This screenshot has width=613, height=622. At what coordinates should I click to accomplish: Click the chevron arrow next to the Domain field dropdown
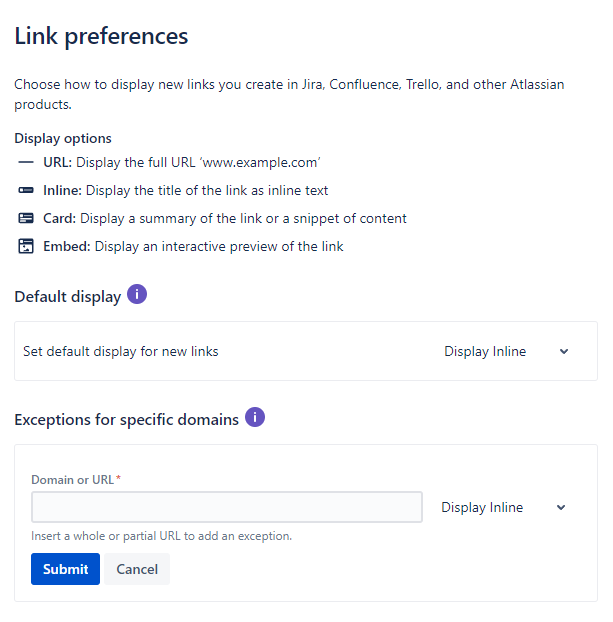(x=561, y=507)
